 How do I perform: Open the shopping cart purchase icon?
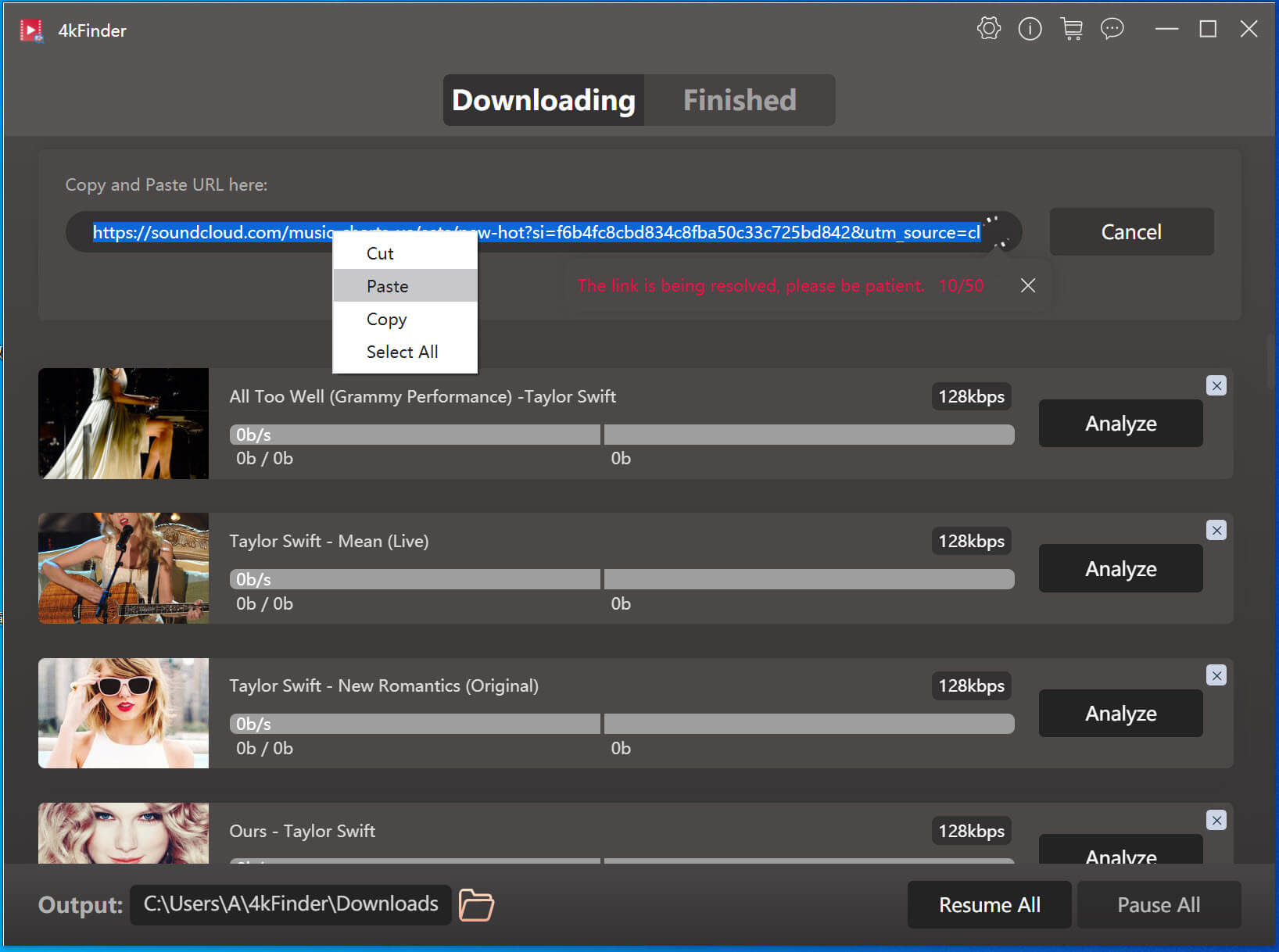click(x=1071, y=30)
